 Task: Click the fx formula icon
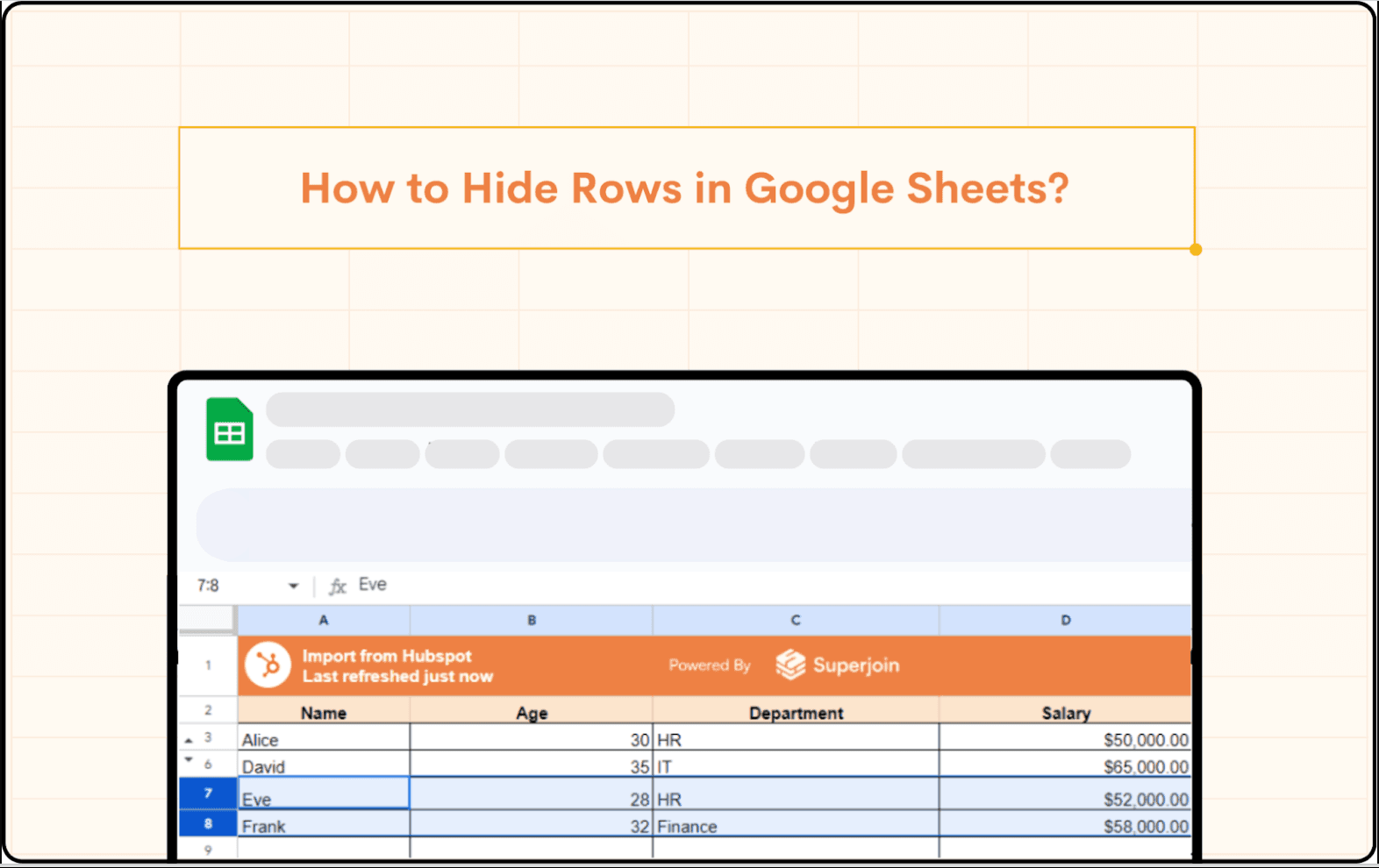coord(338,586)
